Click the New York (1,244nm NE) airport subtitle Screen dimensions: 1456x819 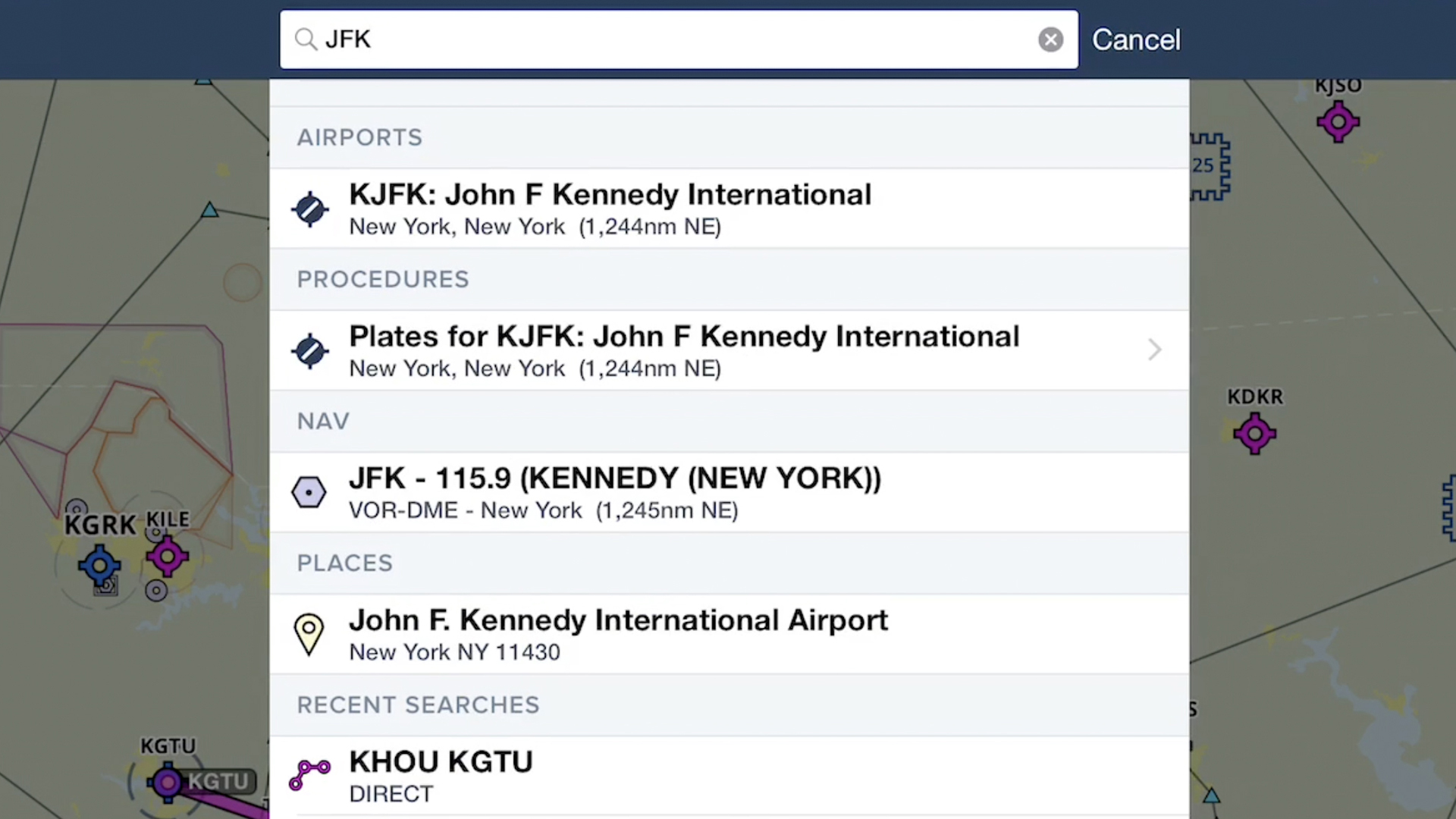(535, 227)
